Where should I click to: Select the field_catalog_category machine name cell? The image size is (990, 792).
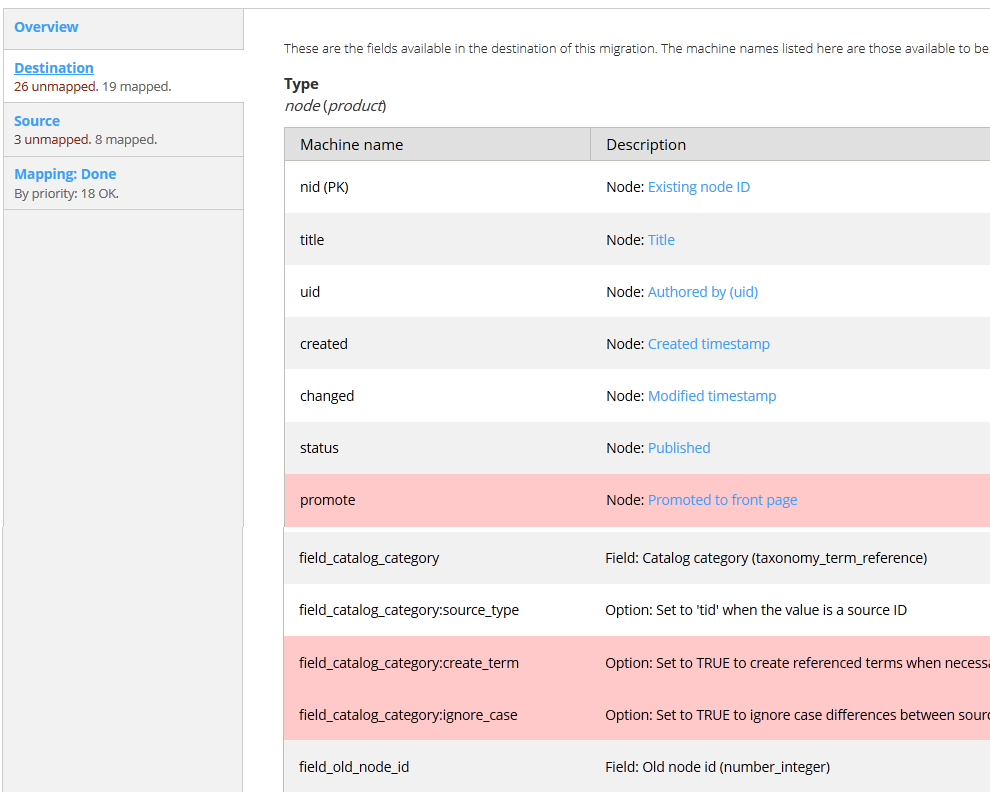coord(369,558)
